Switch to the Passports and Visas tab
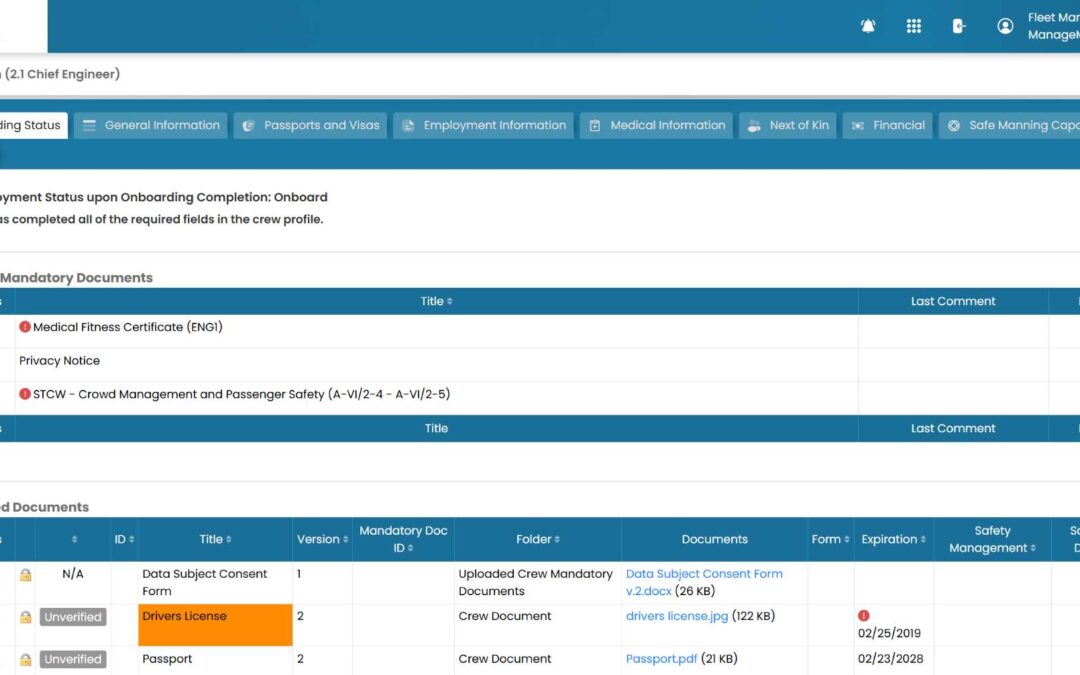Image resolution: width=1080 pixels, height=675 pixels. point(310,125)
